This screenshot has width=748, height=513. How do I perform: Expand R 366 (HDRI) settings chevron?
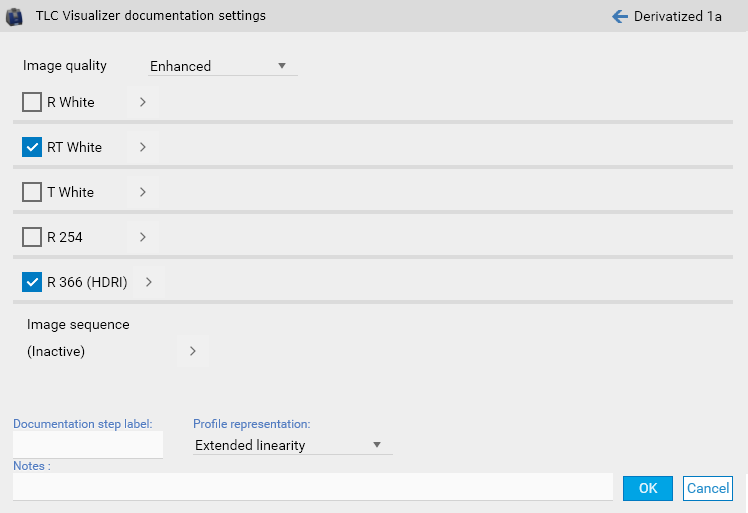point(148,282)
